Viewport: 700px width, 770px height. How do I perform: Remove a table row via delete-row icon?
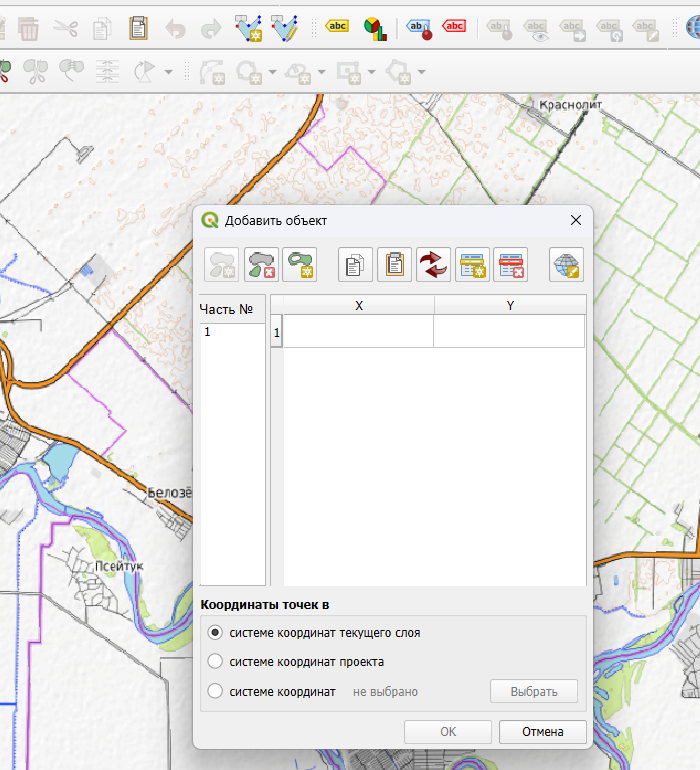pos(510,264)
